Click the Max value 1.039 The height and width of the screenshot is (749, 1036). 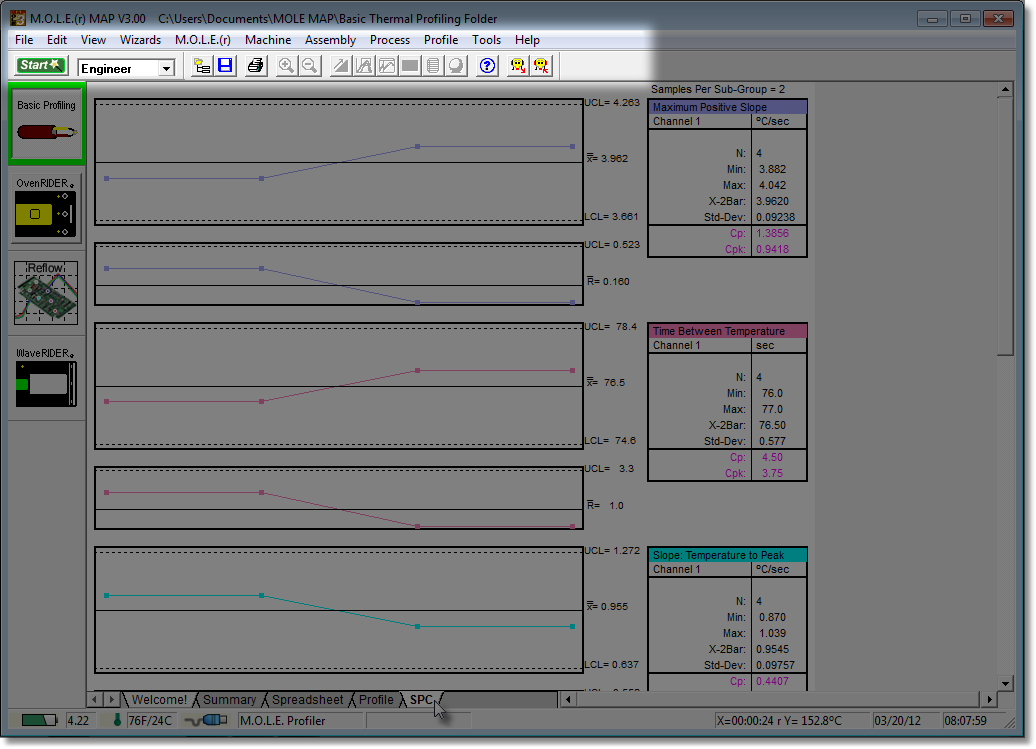pyautogui.click(x=772, y=633)
